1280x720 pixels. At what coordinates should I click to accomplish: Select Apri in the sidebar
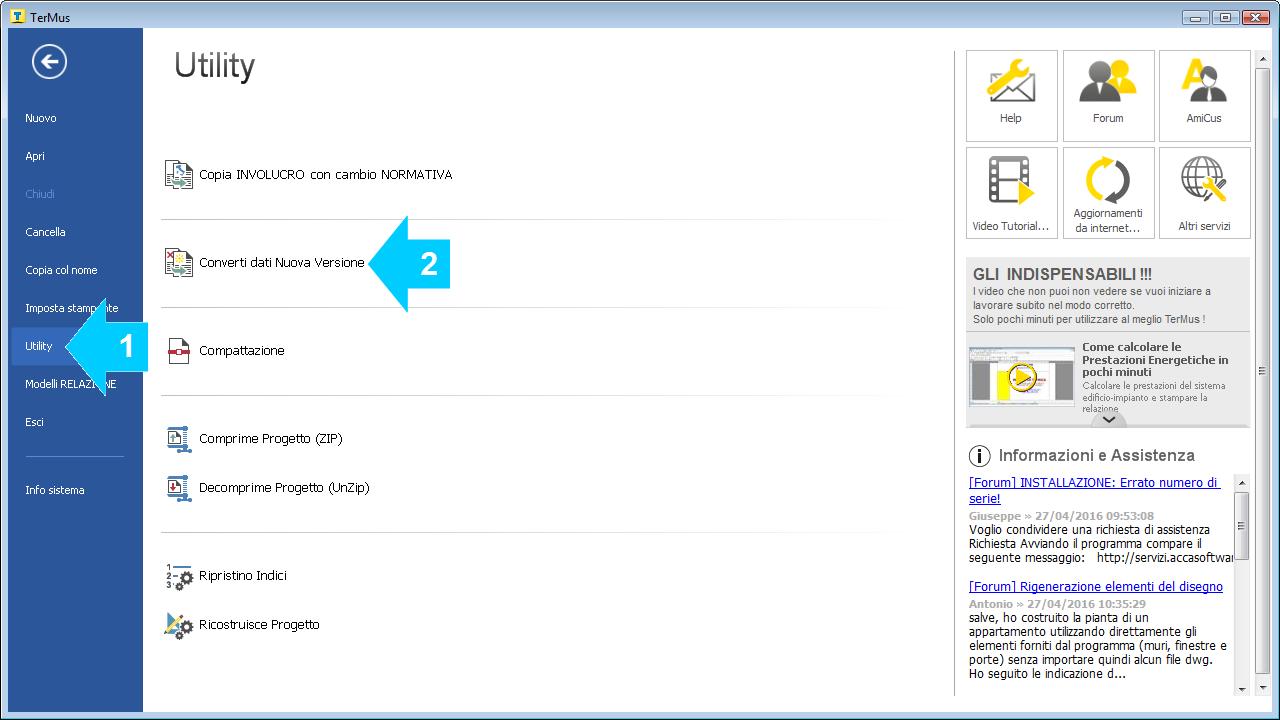pyautogui.click(x=35, y=156)
